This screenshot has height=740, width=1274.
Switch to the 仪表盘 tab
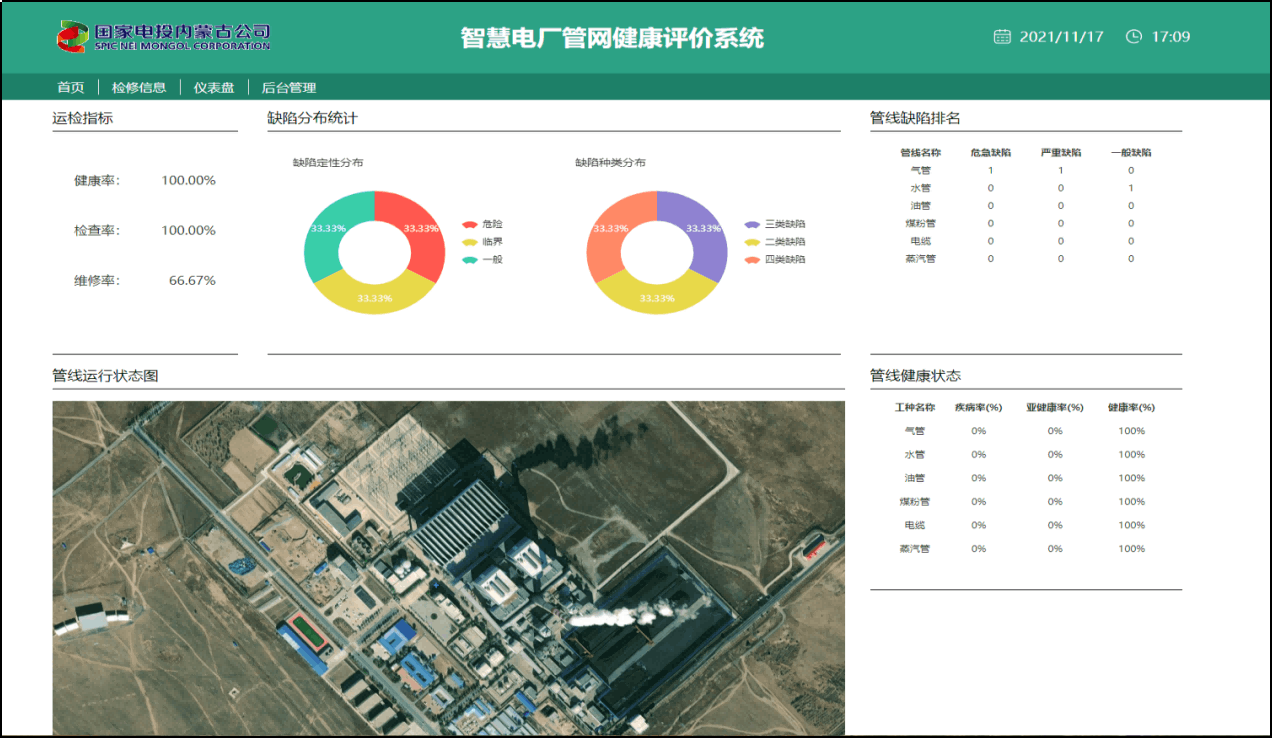tap(212, 87)
